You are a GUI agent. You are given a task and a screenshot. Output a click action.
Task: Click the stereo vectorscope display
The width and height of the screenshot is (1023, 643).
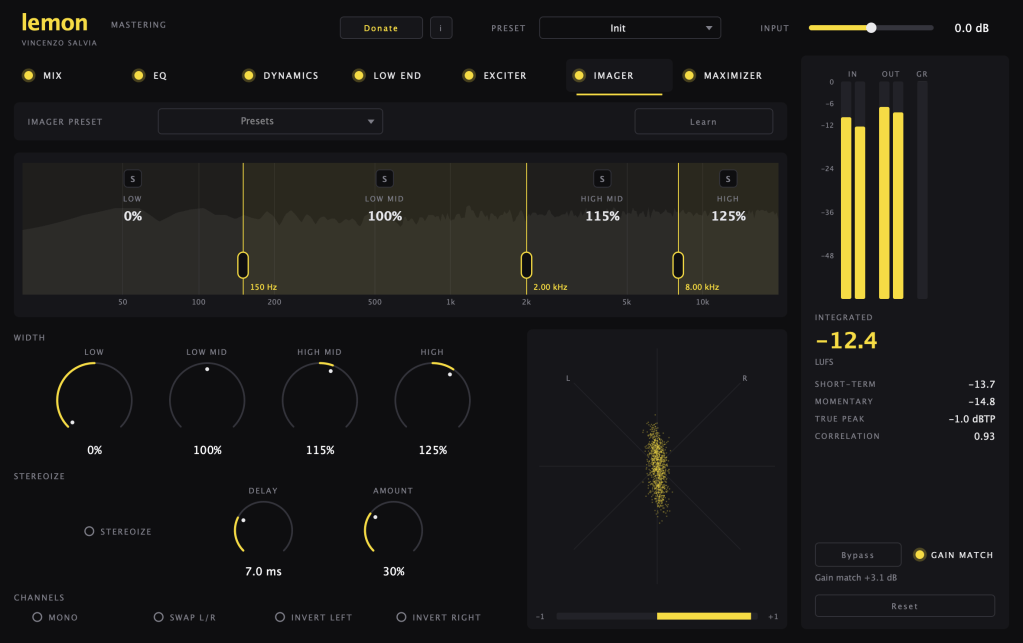(x=657, y=466)
